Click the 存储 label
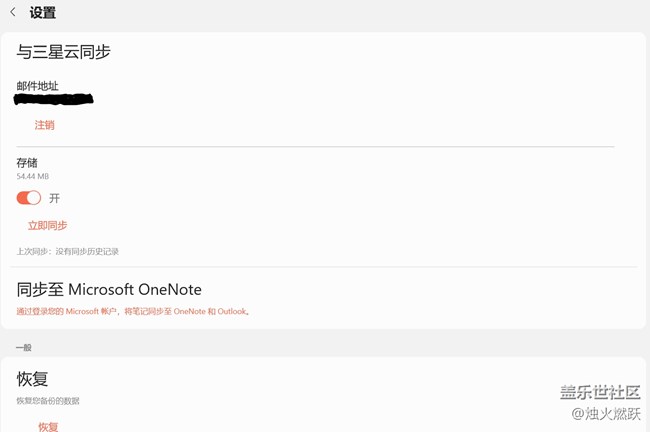The height and width of the screenshot is (432, 650). [x=27, y=162]
